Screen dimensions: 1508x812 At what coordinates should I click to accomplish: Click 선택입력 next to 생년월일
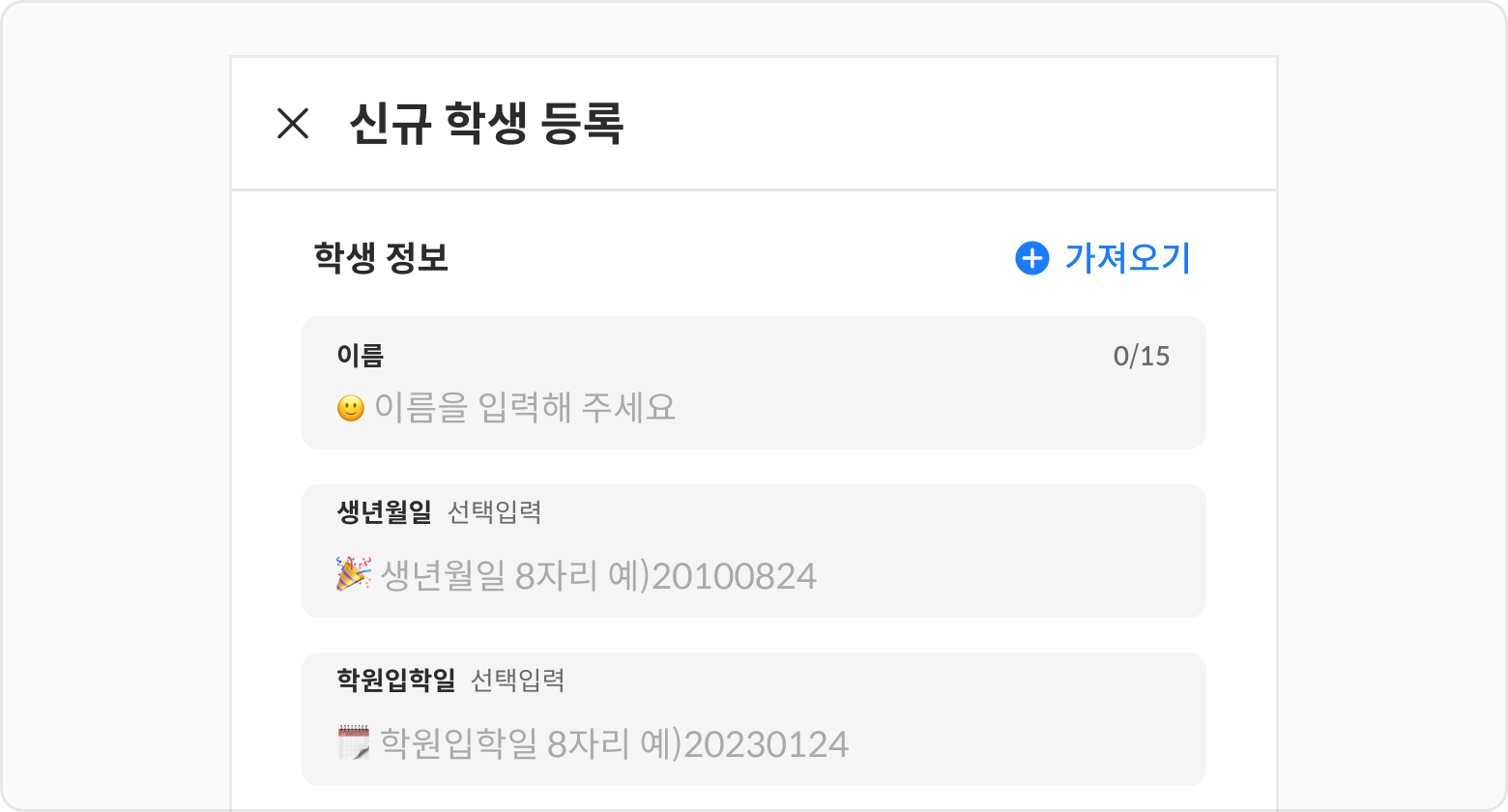[494, 512]
